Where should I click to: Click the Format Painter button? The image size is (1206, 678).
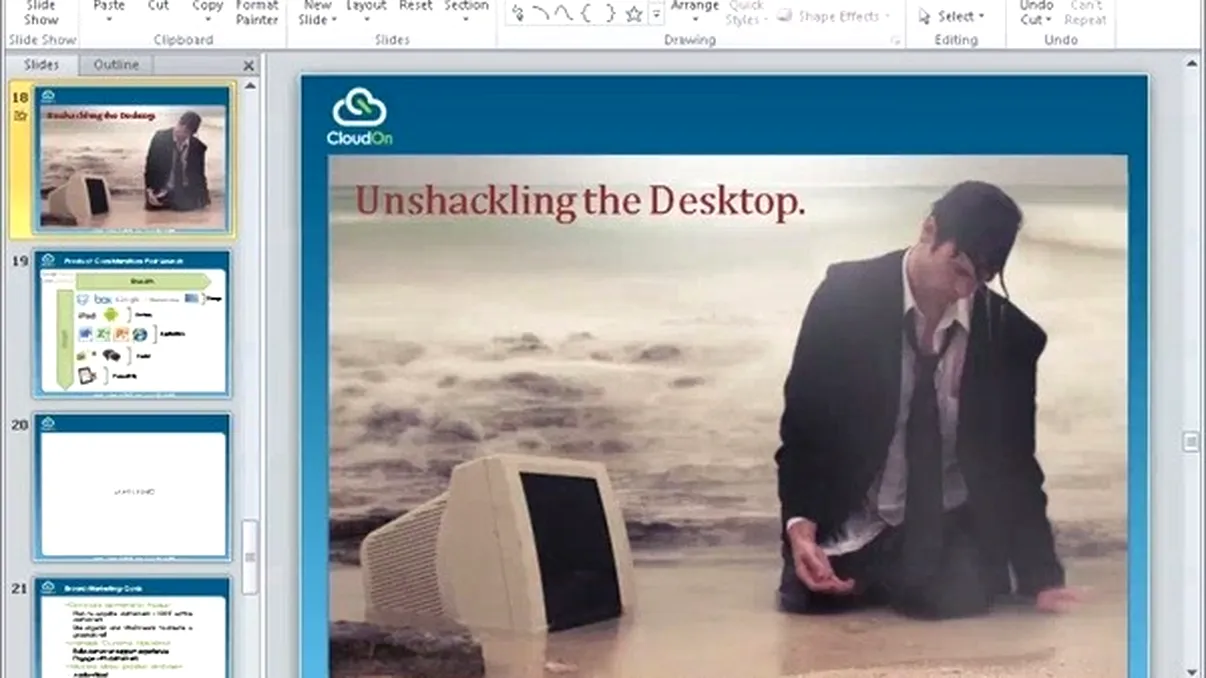tap(257, 12)
